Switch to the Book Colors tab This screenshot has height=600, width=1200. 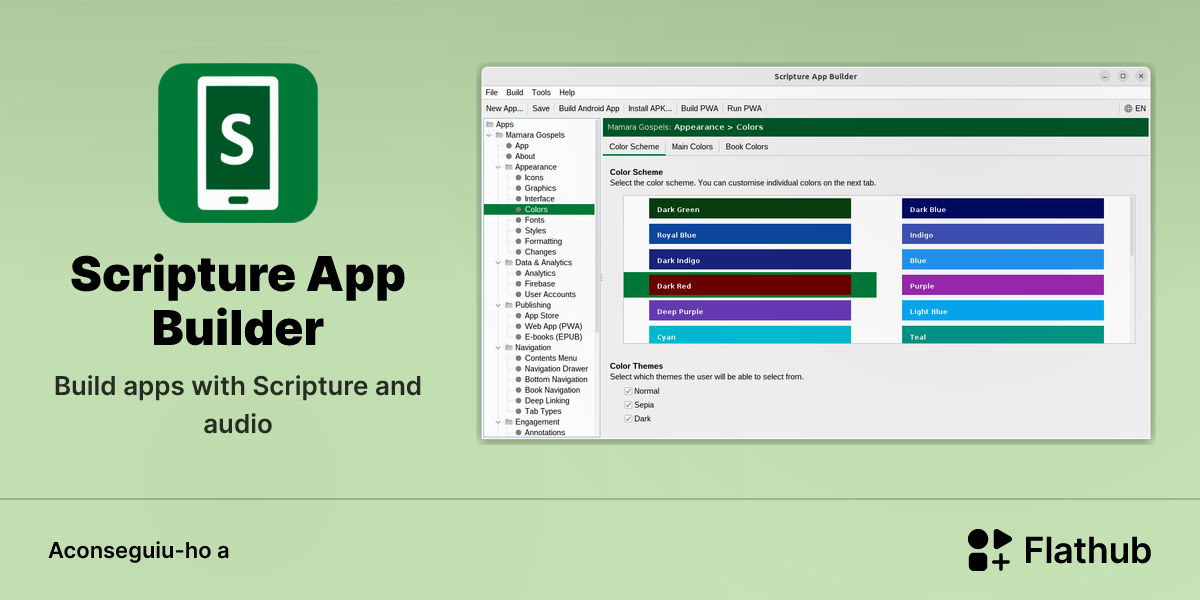pos(747,147)
